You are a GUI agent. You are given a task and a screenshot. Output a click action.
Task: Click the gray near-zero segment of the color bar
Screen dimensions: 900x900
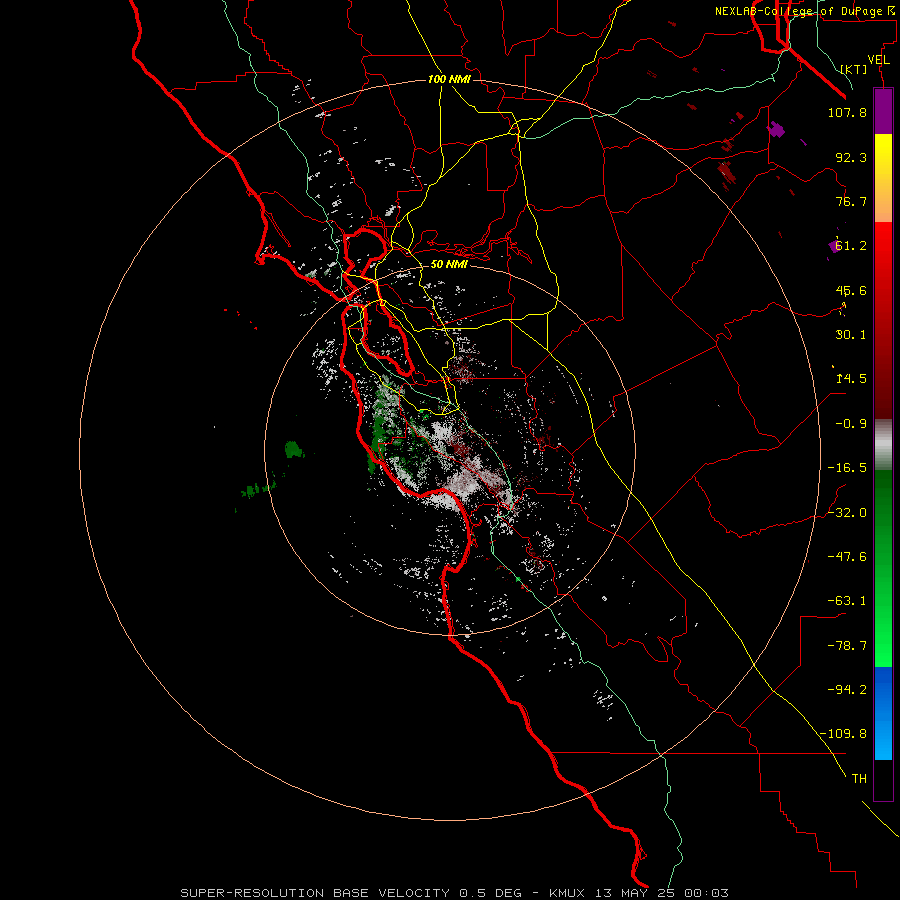coord(883,445)
